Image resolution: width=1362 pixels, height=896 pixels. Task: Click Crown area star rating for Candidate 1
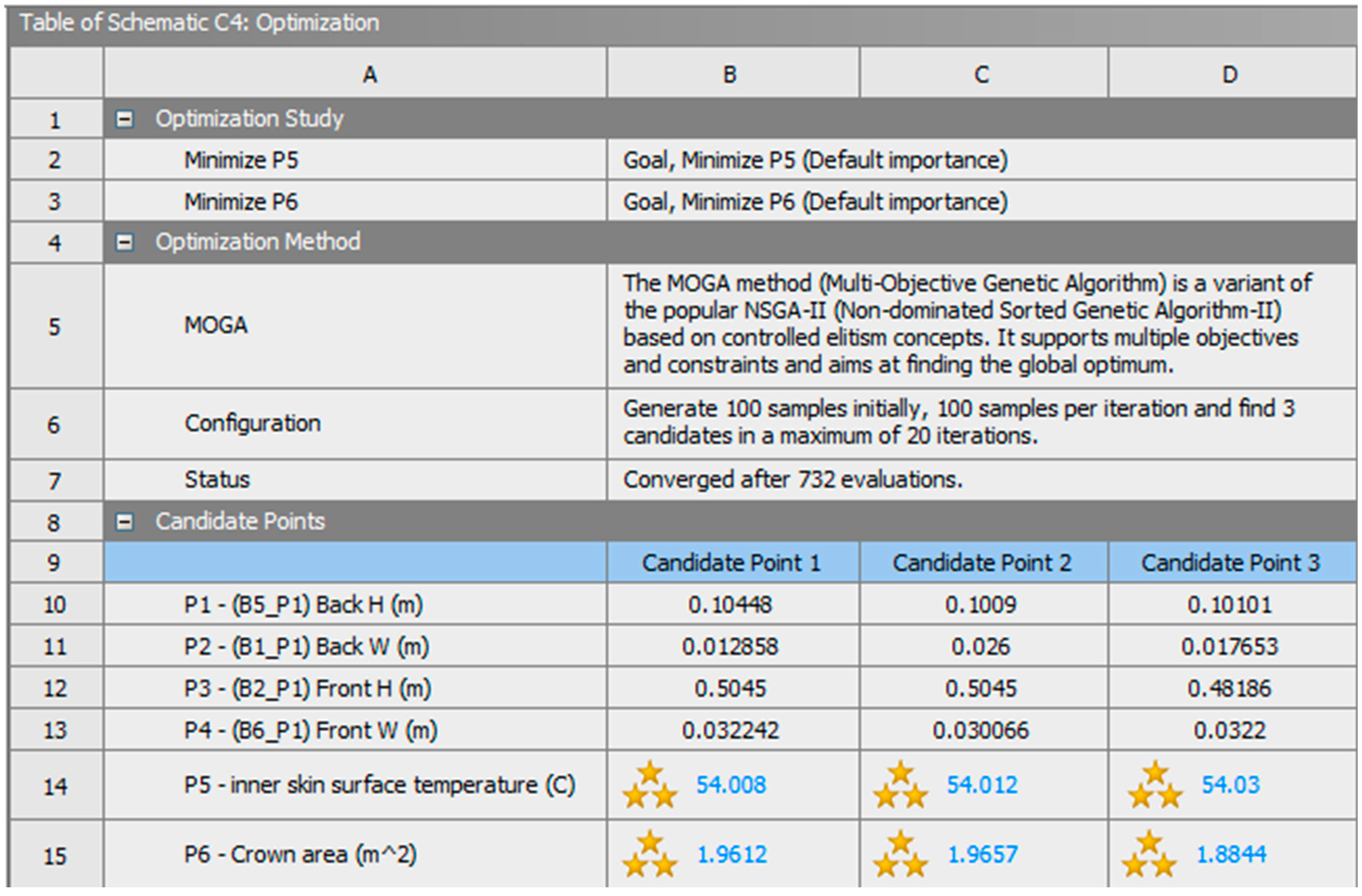(650, 855)
